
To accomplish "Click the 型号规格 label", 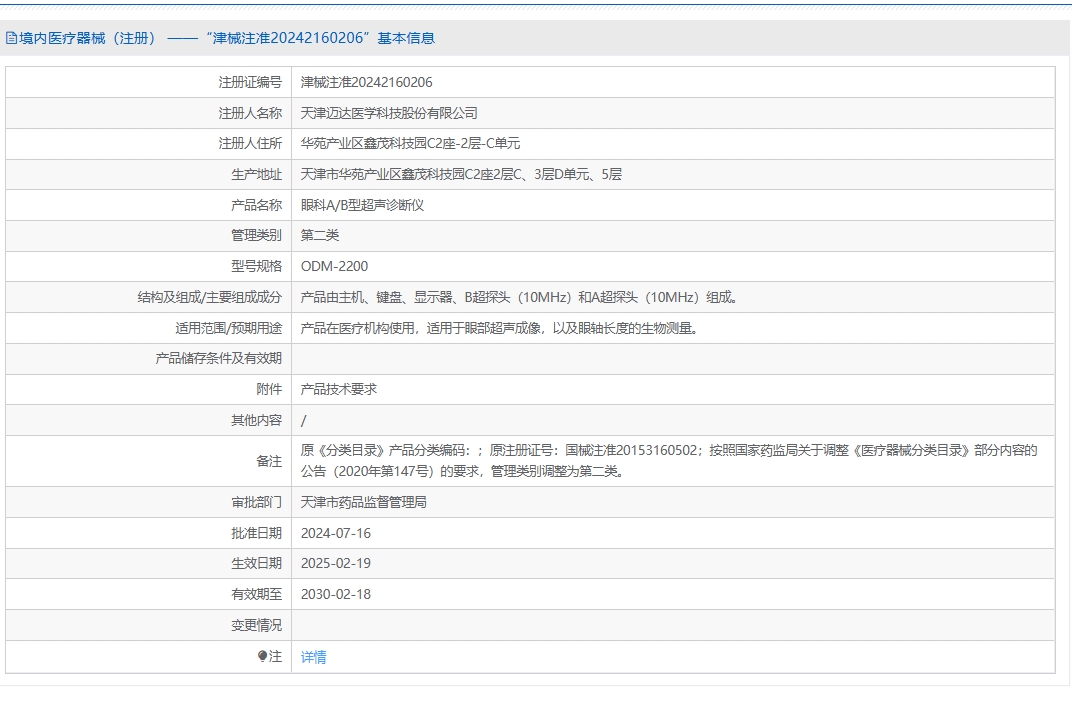I will [x=256, y=266].
